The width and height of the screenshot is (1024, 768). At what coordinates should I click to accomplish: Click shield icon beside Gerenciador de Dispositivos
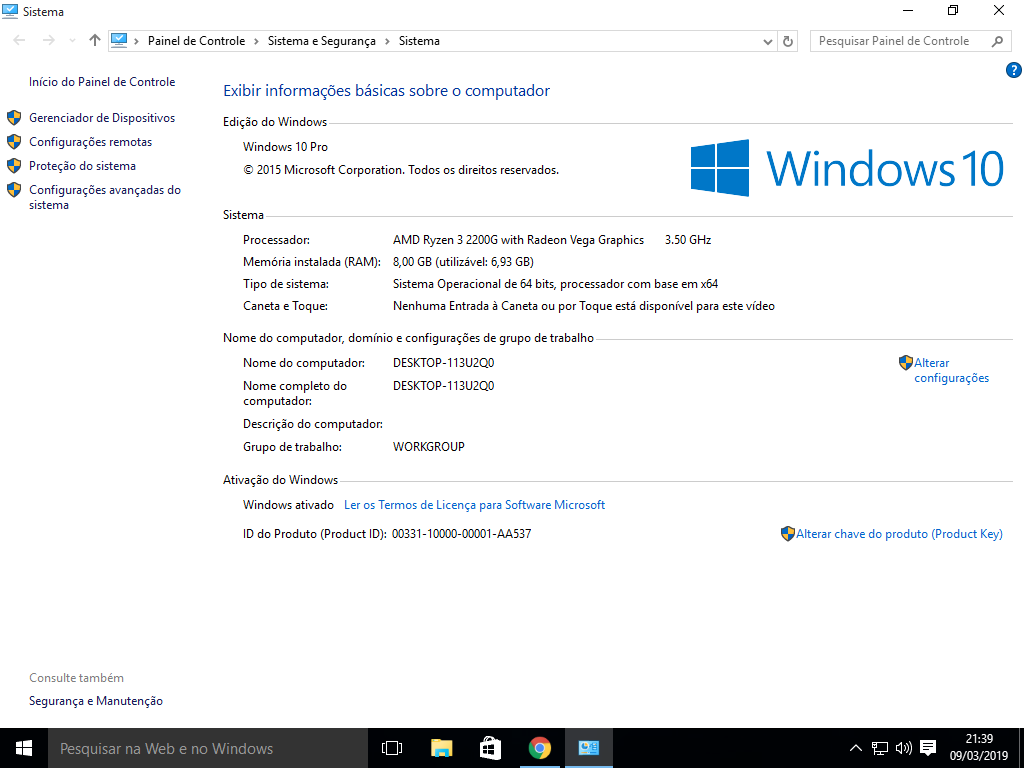[x=14, y=118]
